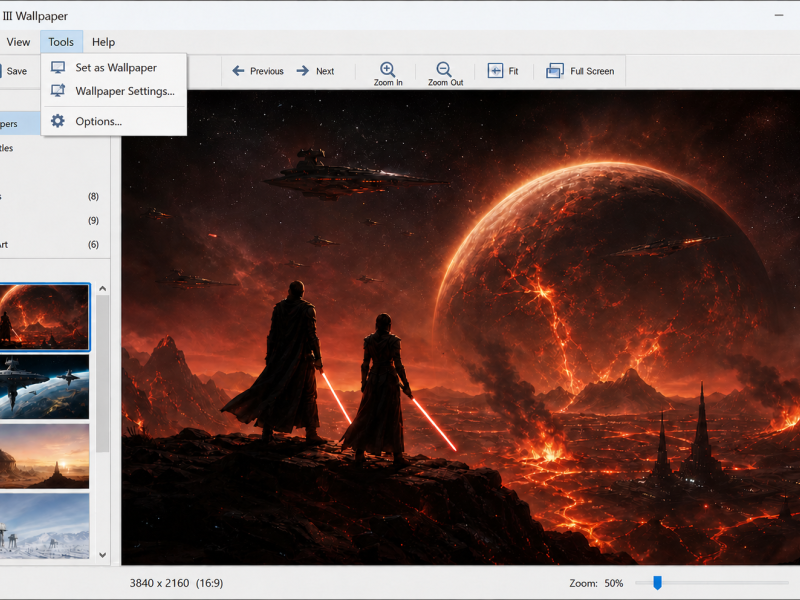This screenshot has width=800, height=600.
Task: Go to the Previous image
Action: pos(258,71)
